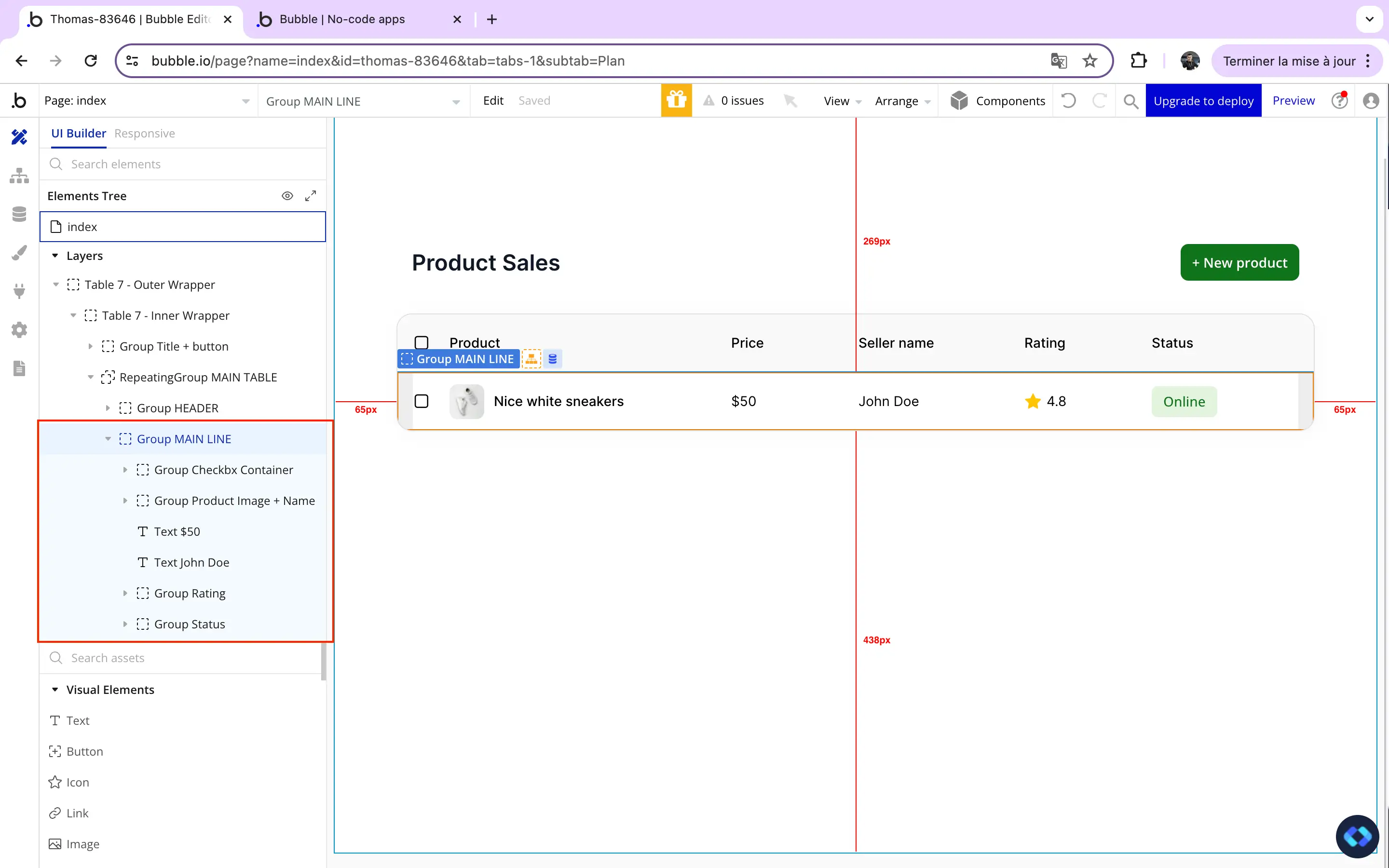Click the inspector pointer icon
1389x868 pixels.
coord(790,100)
